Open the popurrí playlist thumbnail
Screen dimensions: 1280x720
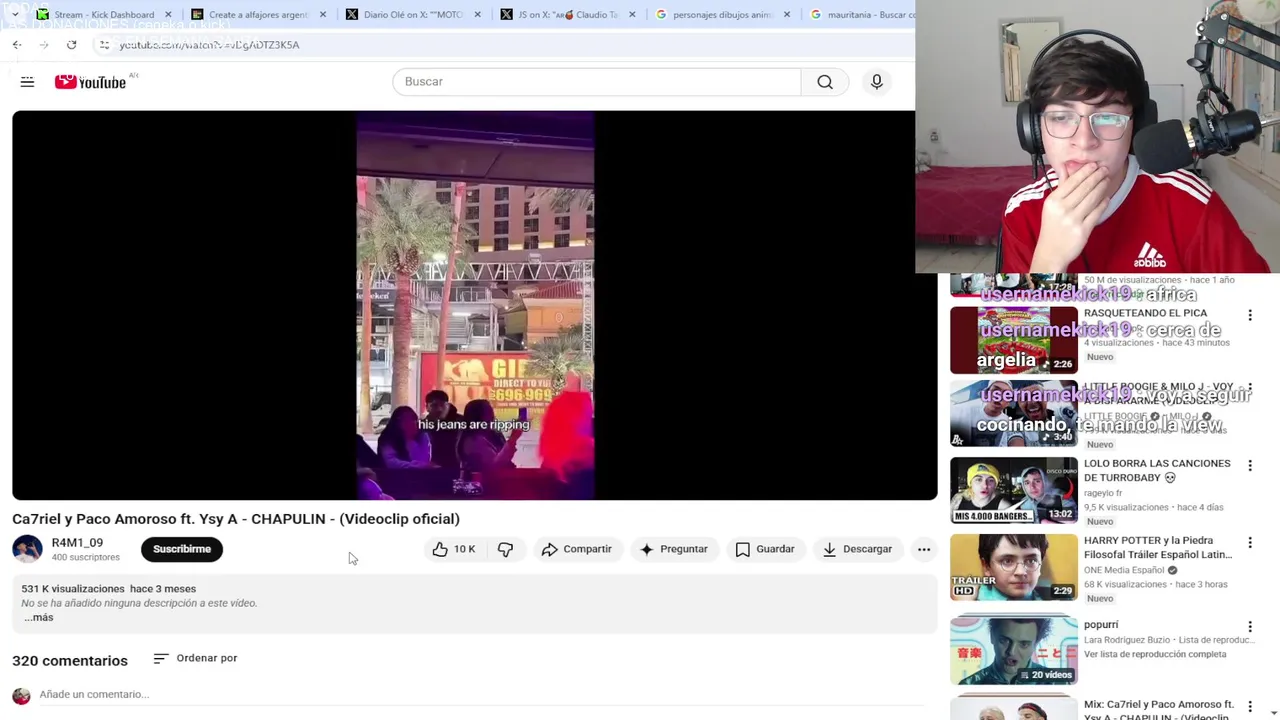[x=1014, y=651]
